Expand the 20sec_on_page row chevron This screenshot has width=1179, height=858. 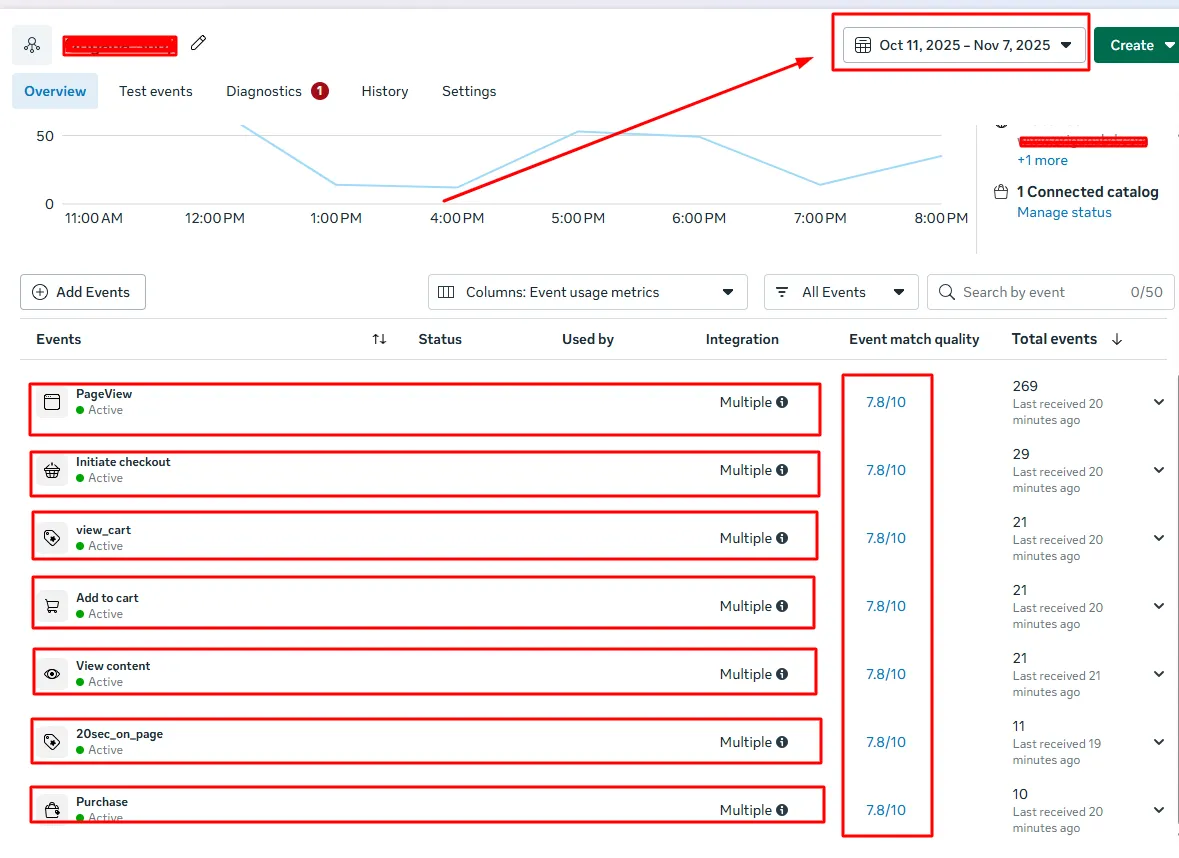click(1159, 742)
